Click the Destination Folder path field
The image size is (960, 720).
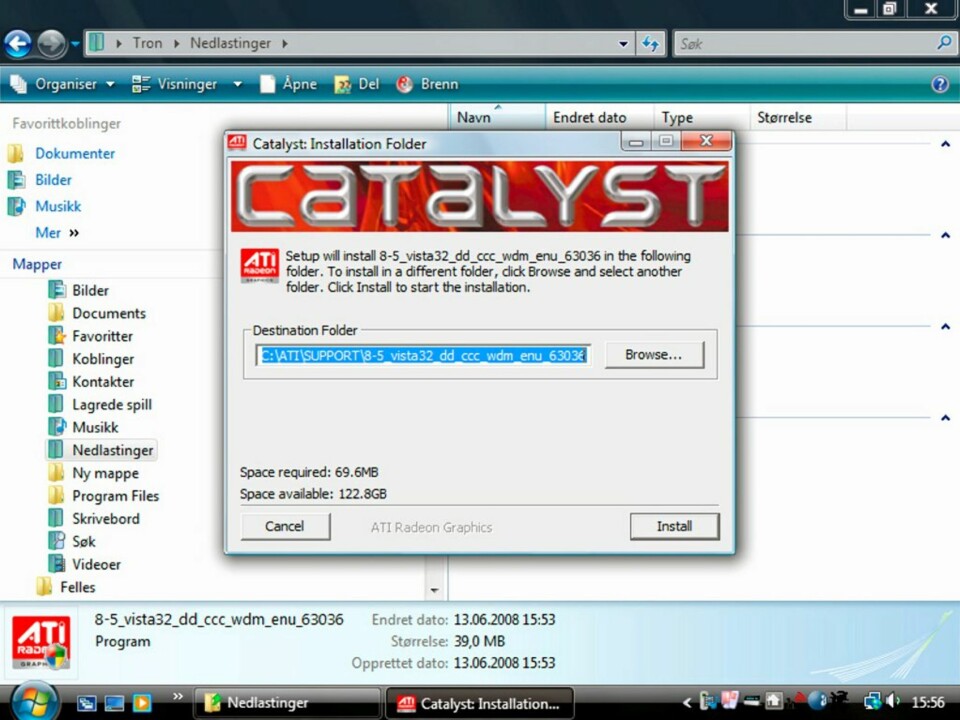[423, 355]
